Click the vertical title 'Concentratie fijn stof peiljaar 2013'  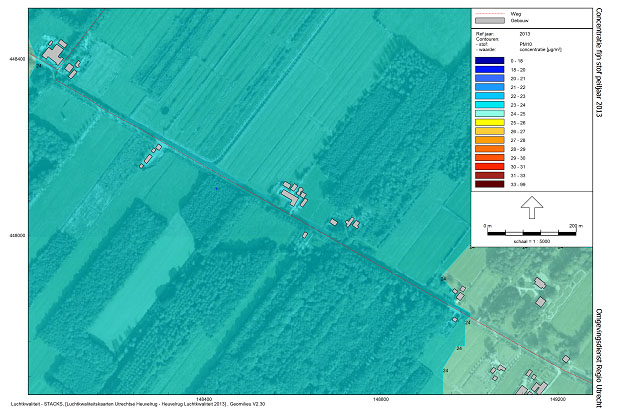coord(599,62)
